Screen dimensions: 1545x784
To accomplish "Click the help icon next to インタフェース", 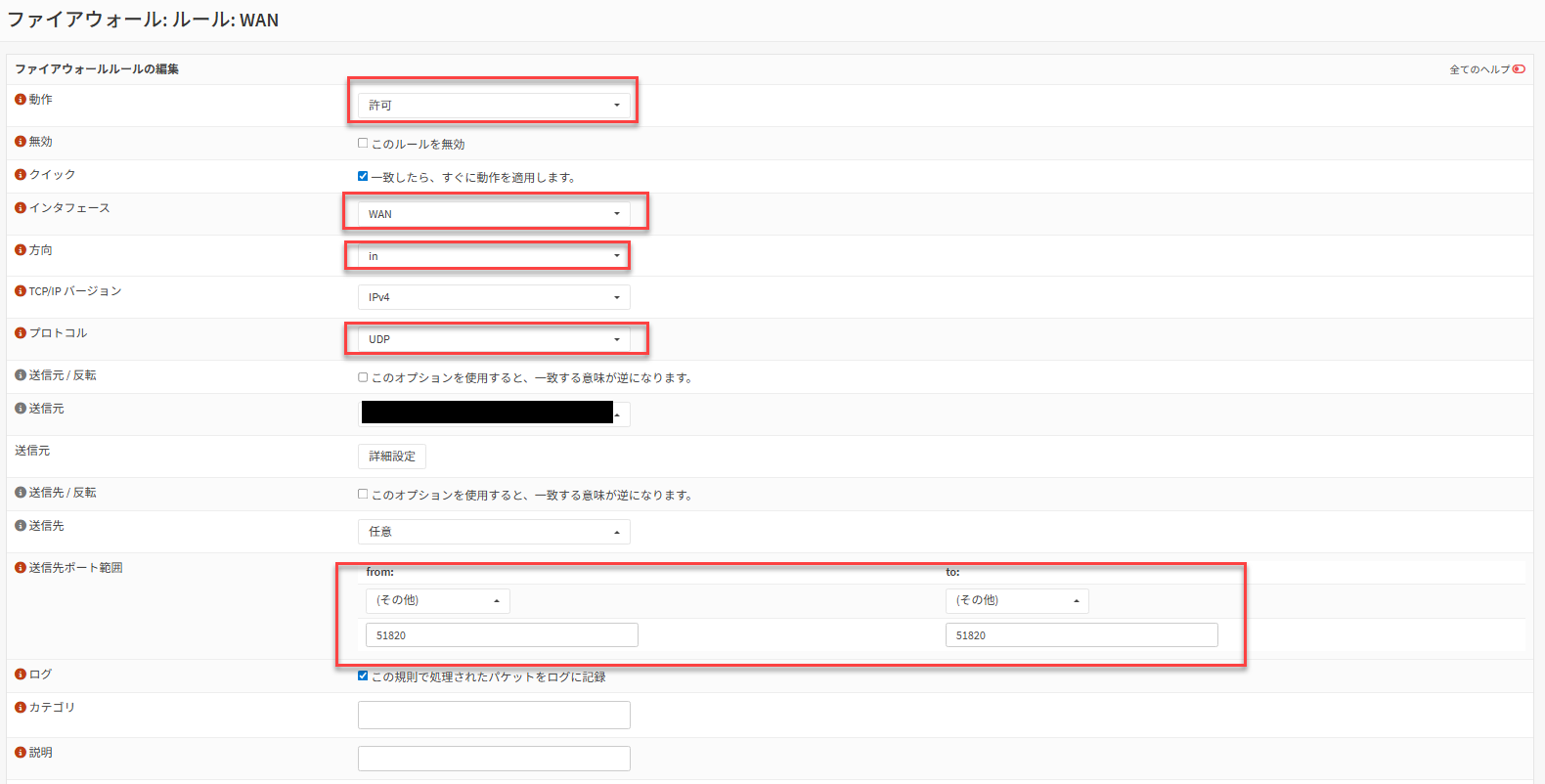I will click(21, 208).
